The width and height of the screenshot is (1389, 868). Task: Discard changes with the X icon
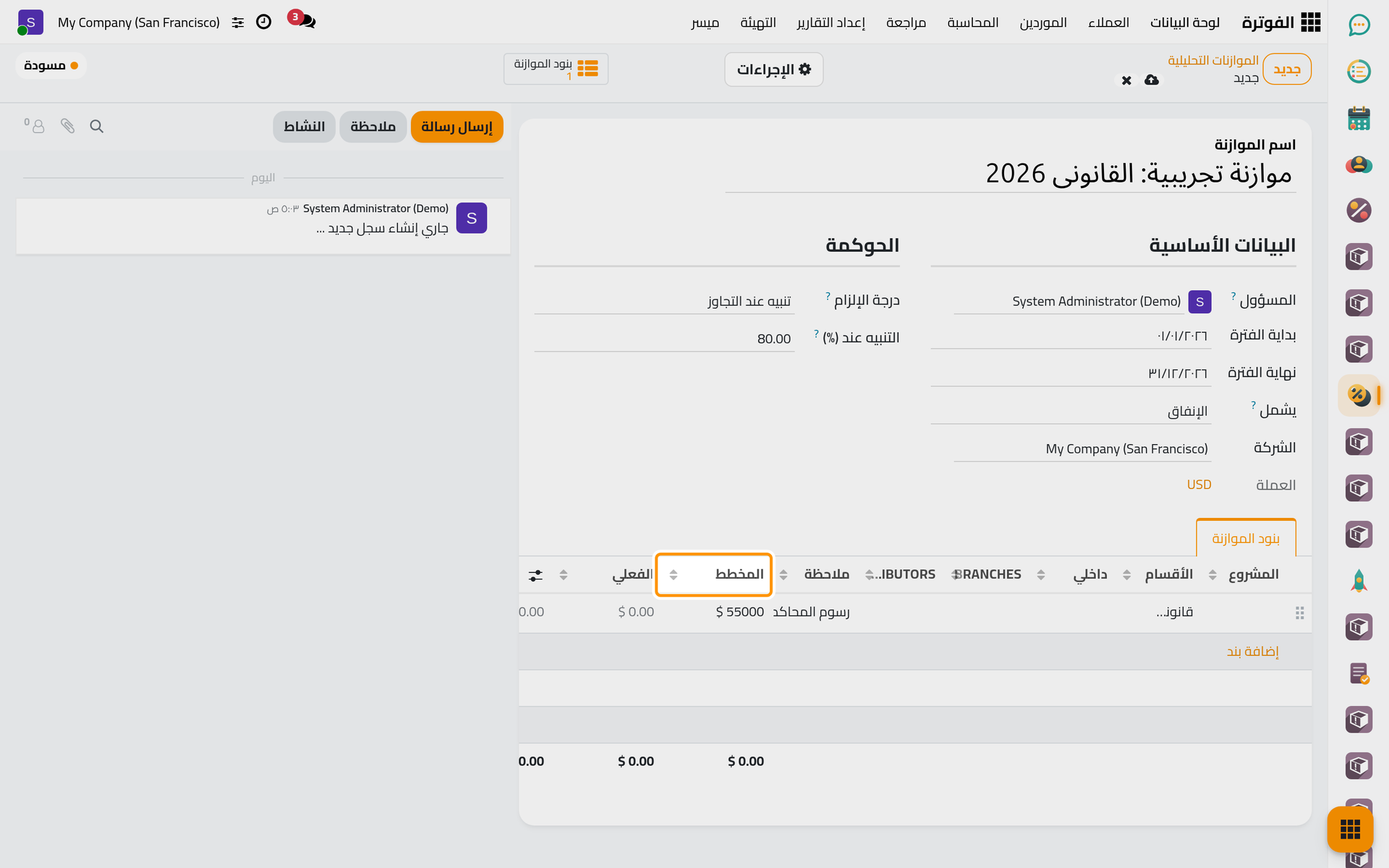(1126, 80)
